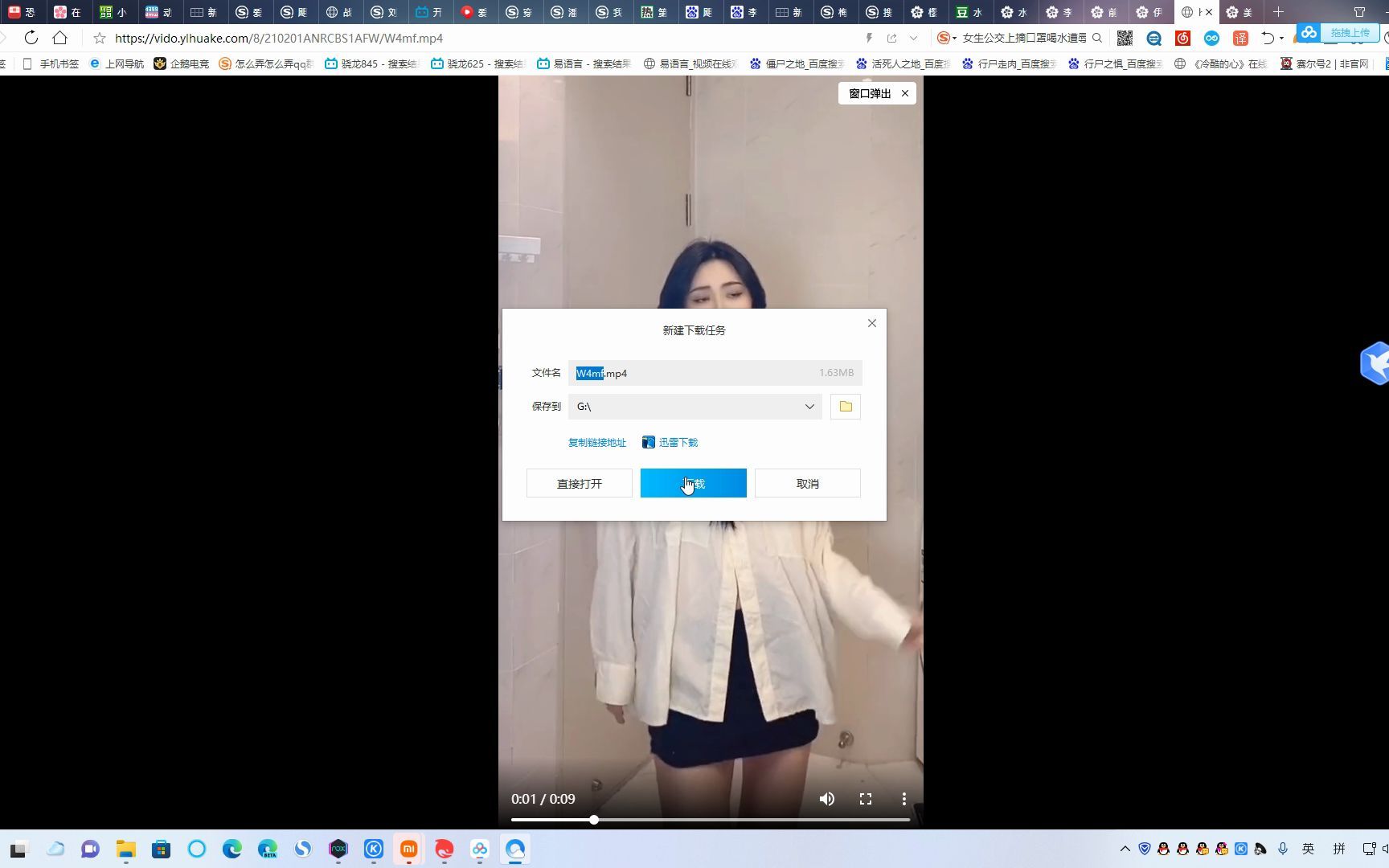The image size is (1389, 868).
Task: Click the 英 input language indicator
Action: coord(1308,849)
